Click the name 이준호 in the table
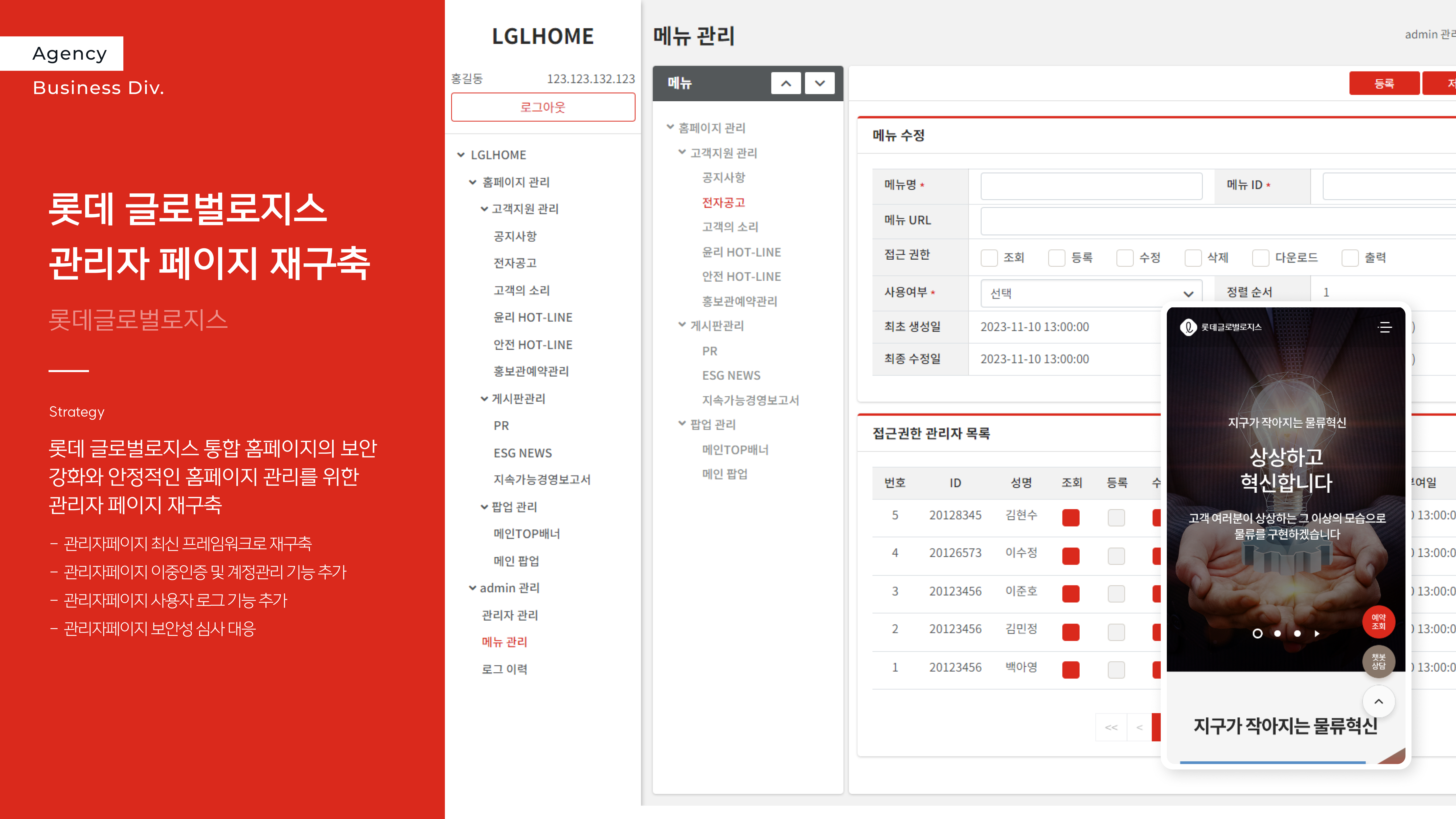The image size is (1456, 819). pos(1021,591)
